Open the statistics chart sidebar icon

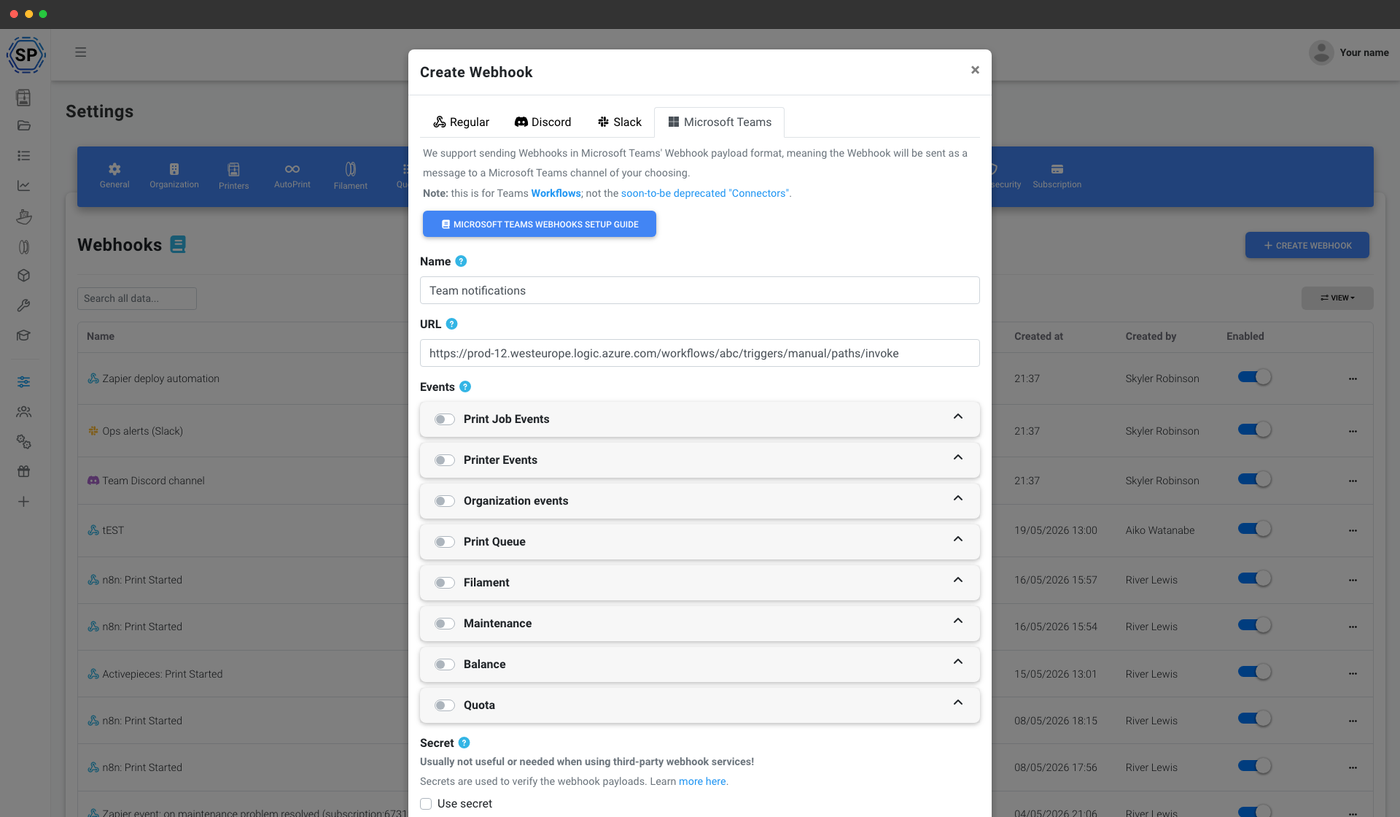point(24,186)
